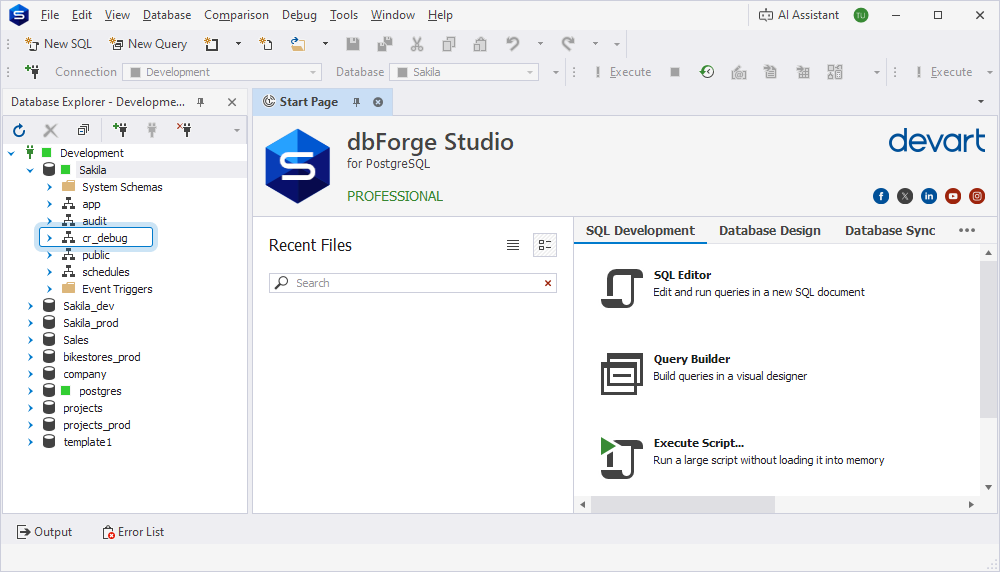Show more tabs via three-dots overflow
Viewport: 1000px width, 572px height.
coord(967,231)
